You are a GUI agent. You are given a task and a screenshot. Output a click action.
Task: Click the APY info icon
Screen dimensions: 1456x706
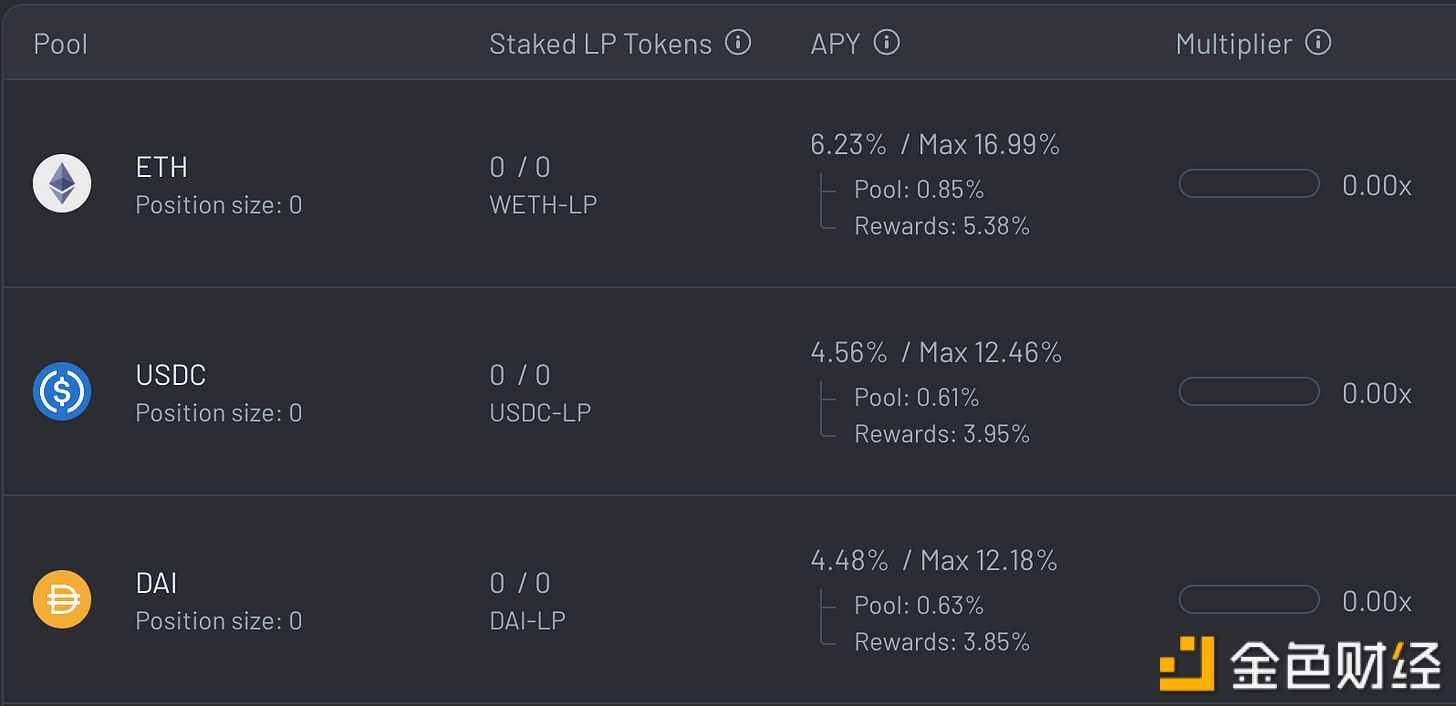[x=887, y=43]
